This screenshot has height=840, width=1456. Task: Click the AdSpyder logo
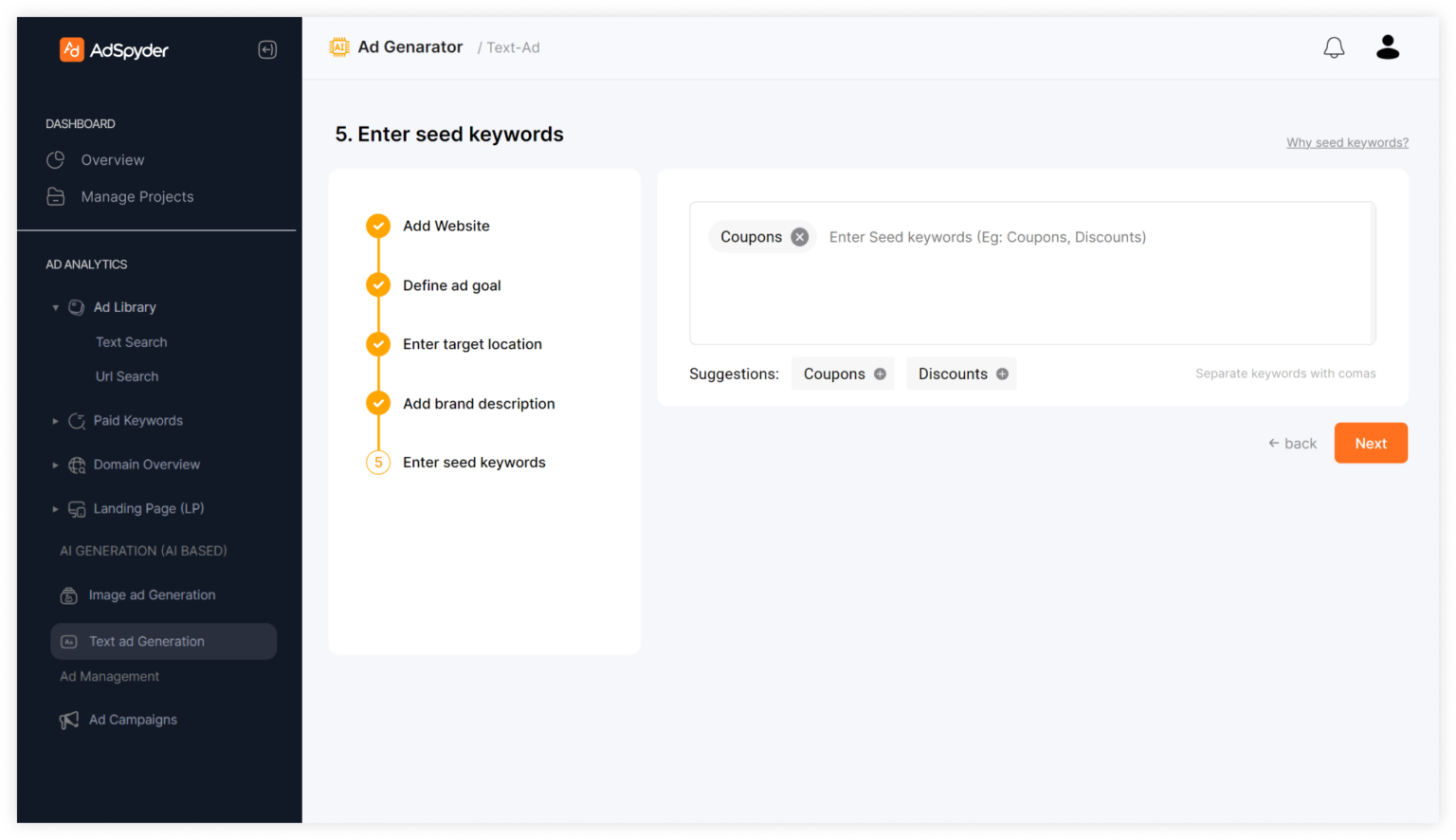coord(114,50)
